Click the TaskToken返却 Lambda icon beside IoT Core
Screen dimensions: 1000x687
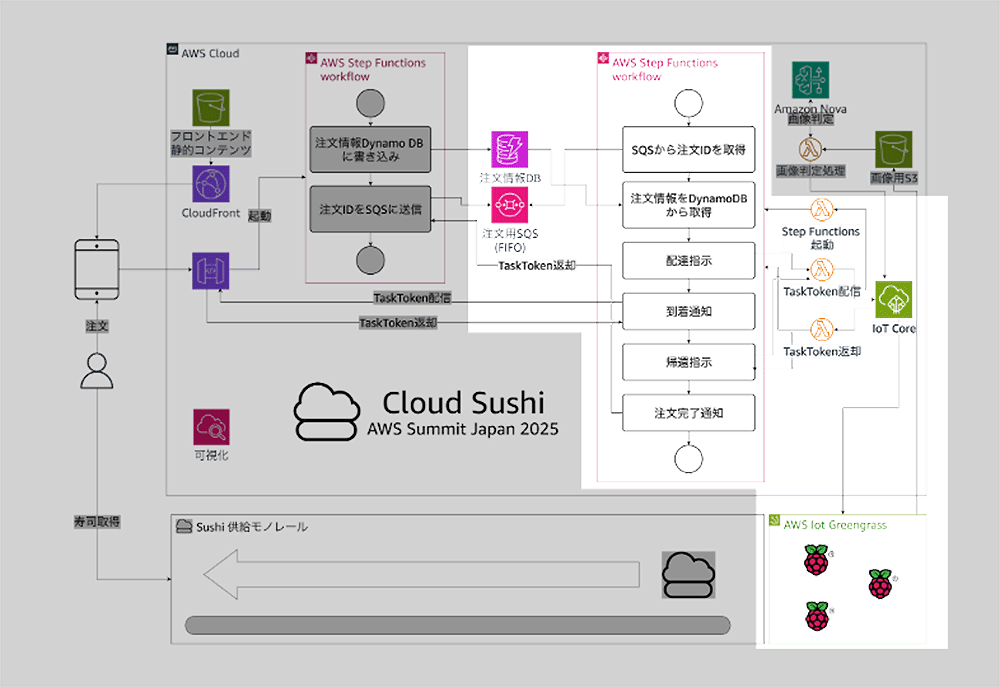[x=823, y=328]
